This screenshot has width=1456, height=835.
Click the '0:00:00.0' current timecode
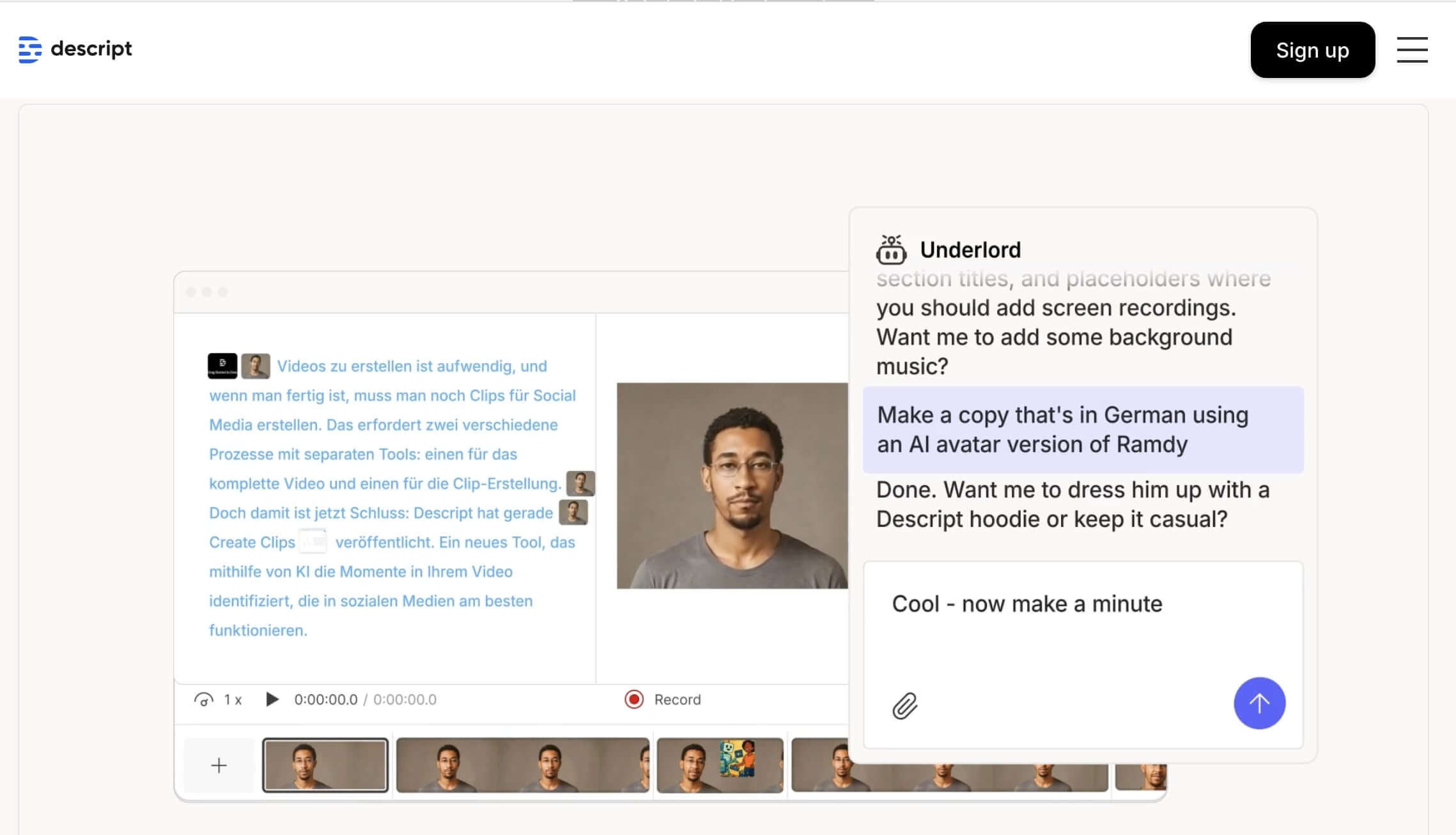coord(325,699)
